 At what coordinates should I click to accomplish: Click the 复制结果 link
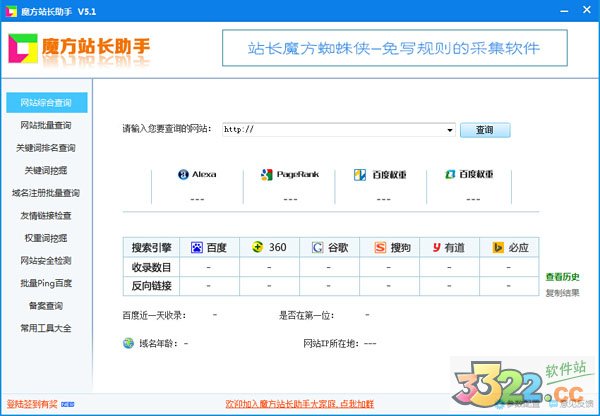562,293
